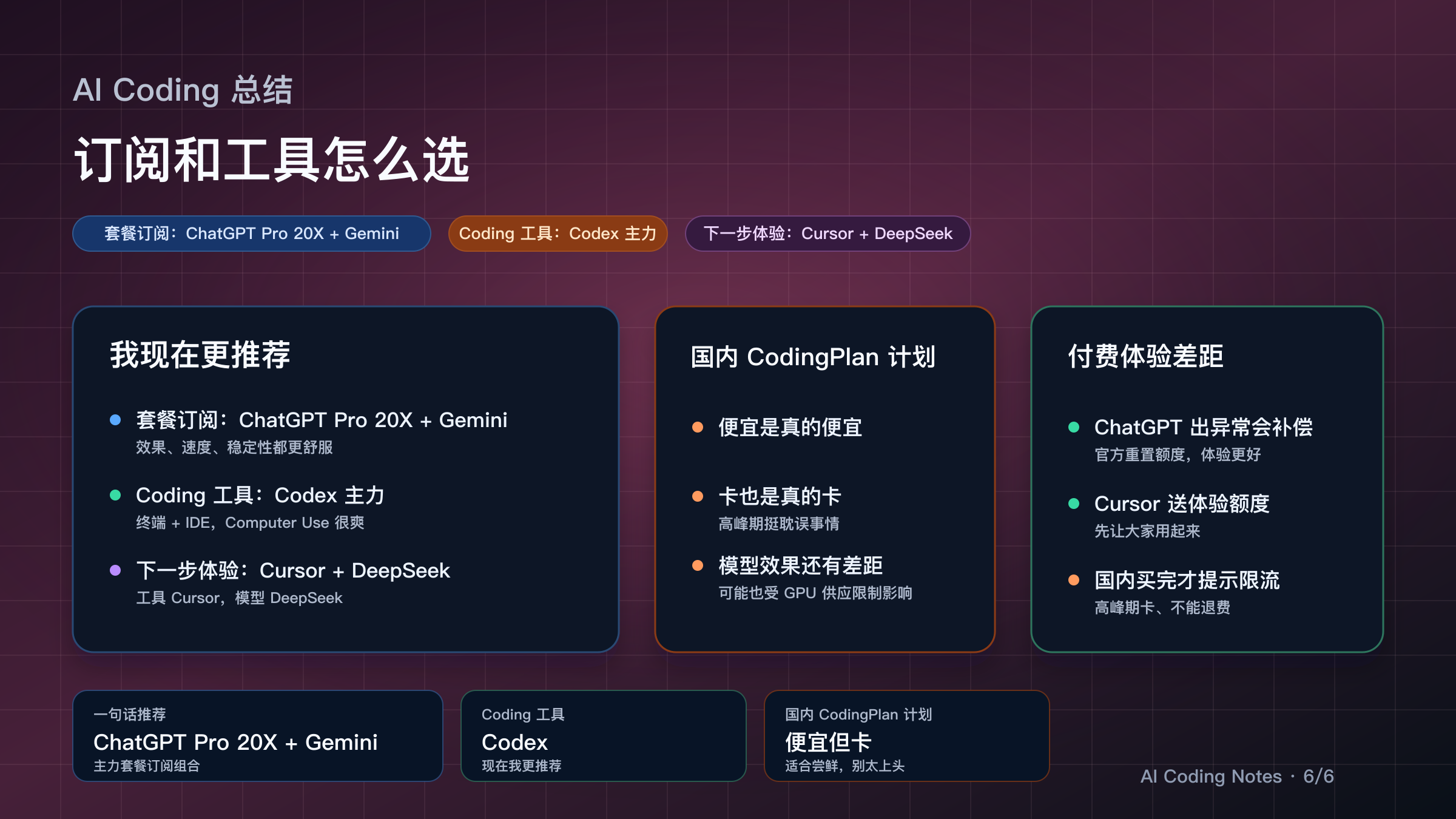Screen dimensions: 1456x819
Task: Click the orange dot beside 便宜是真的便宜
Action: tap(698, 428)
